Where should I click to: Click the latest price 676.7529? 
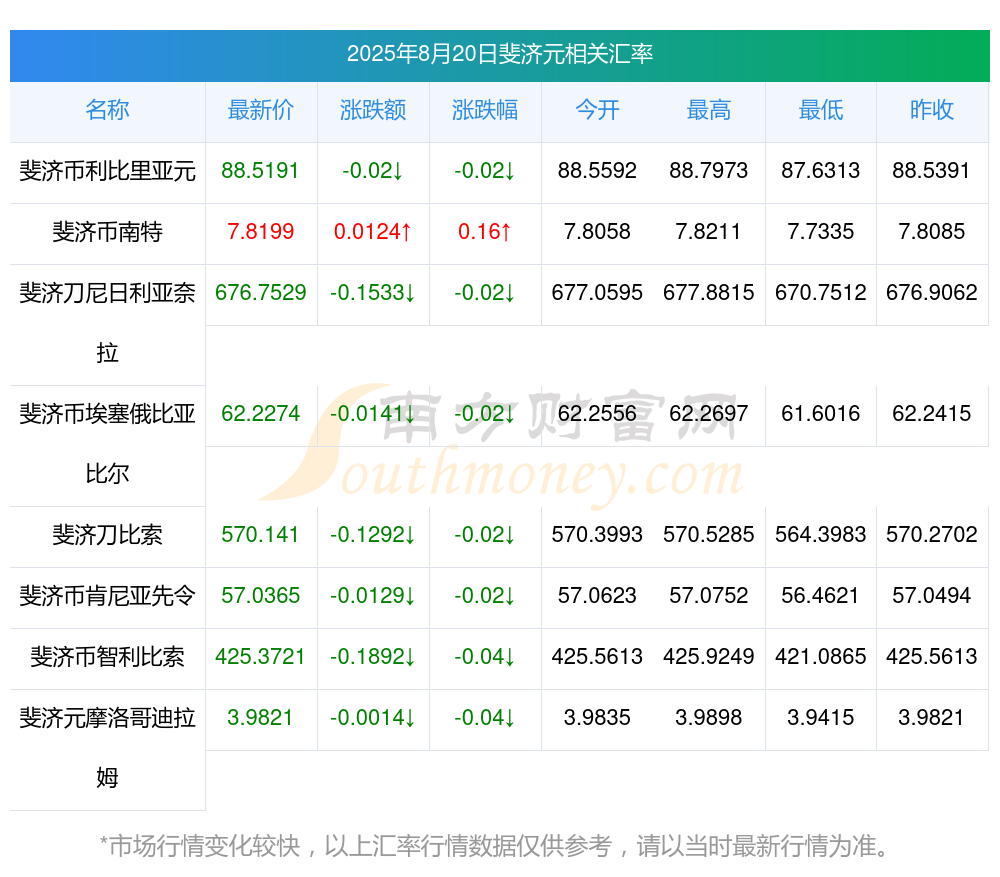pos(260,292)
